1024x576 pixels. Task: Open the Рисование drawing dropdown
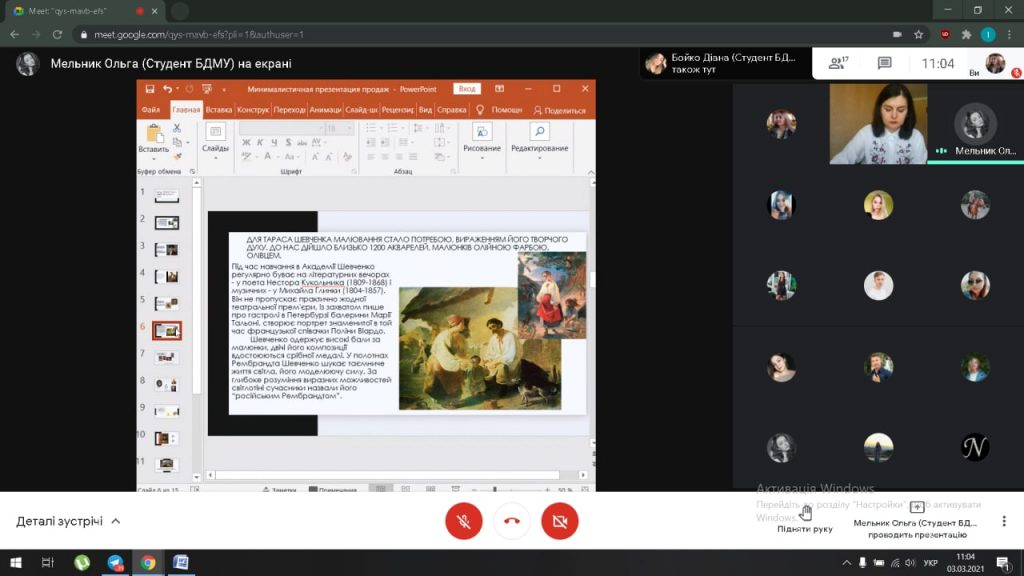482,140
